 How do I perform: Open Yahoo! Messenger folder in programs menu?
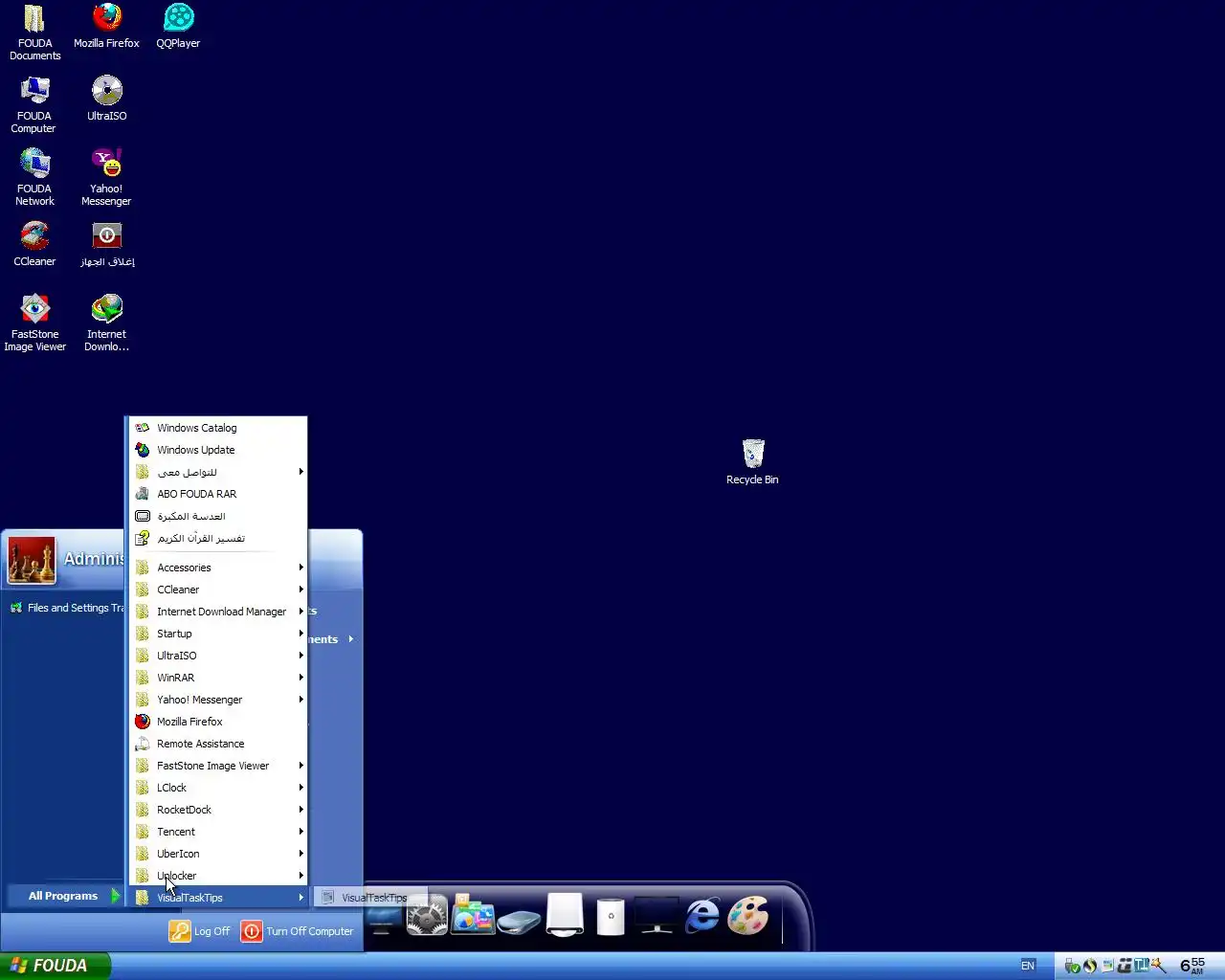pyautogui.click(x=218, y=700)
